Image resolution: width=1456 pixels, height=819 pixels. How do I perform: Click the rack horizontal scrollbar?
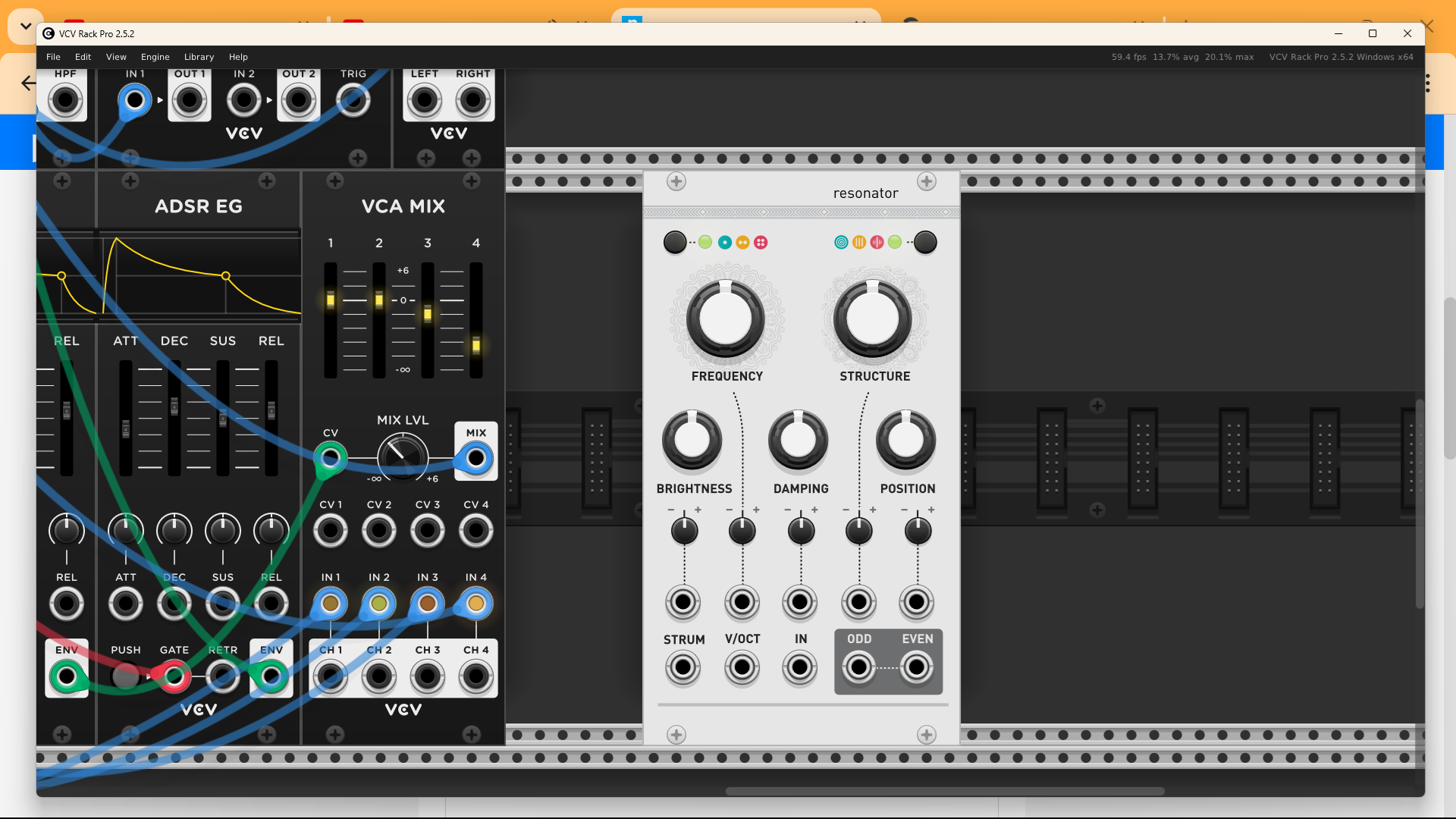[945, 791]
